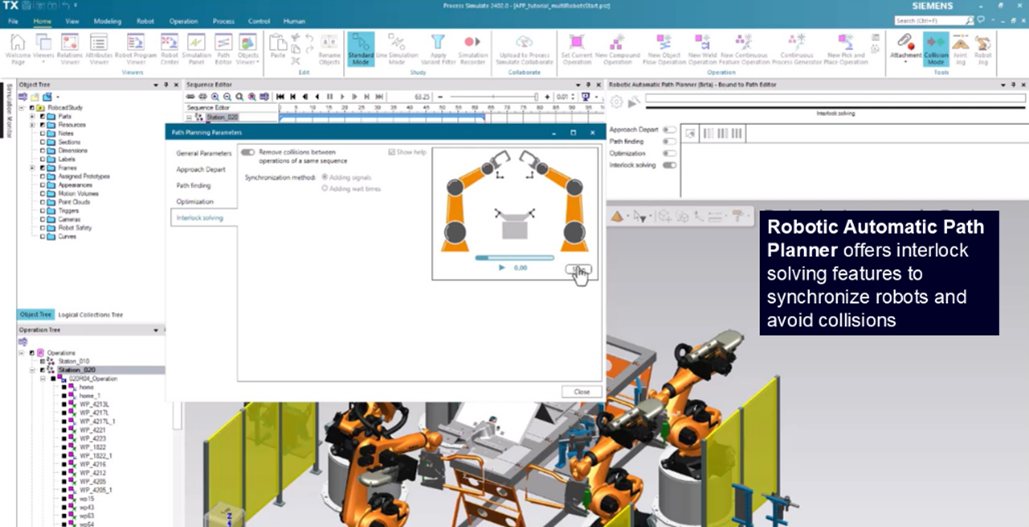Create a New Object Flow Operation
Screen dimensions: 1029x527
(x=663, y=49)
